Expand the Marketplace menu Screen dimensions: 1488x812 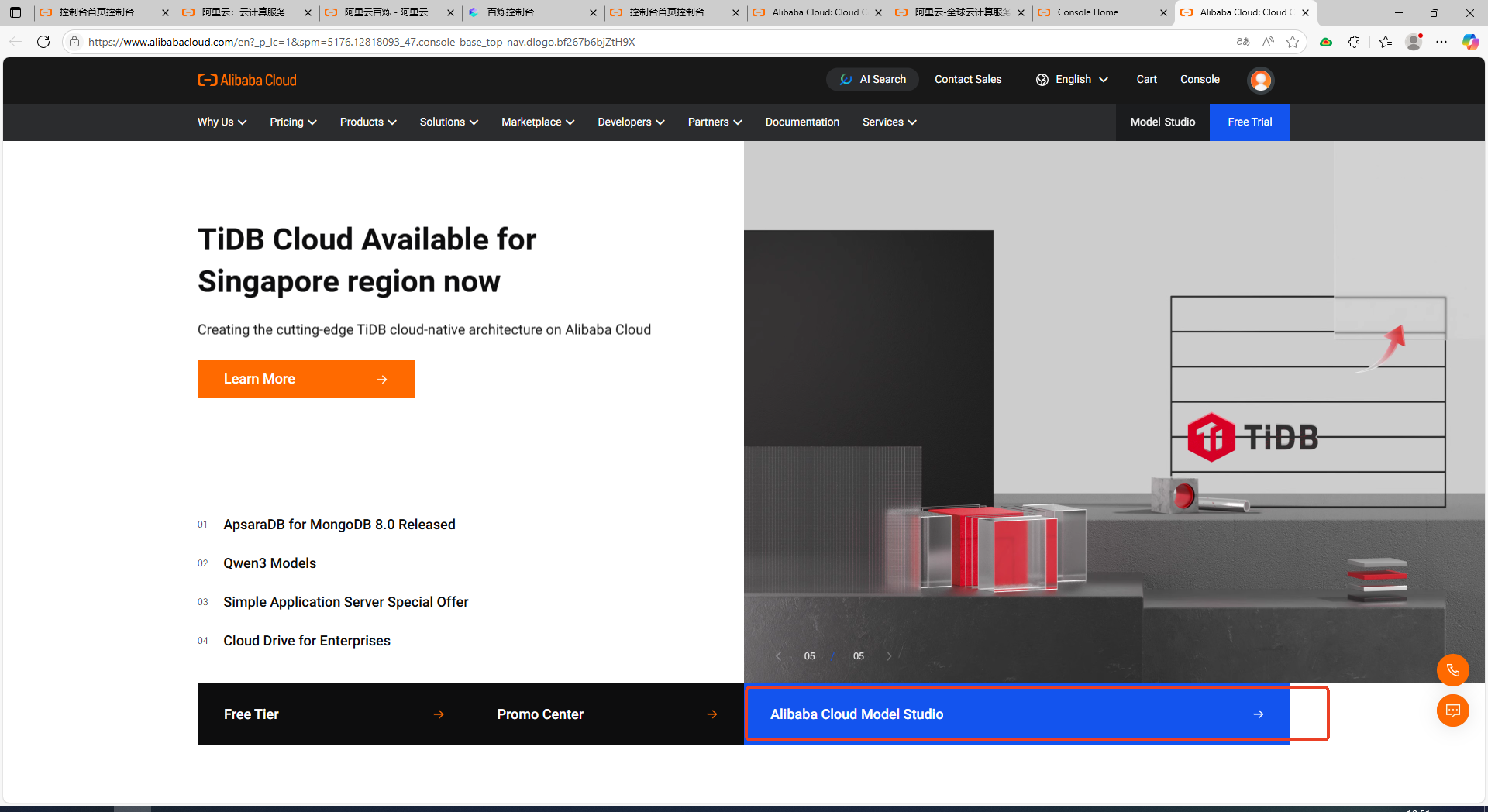click(x=538, y=122)
